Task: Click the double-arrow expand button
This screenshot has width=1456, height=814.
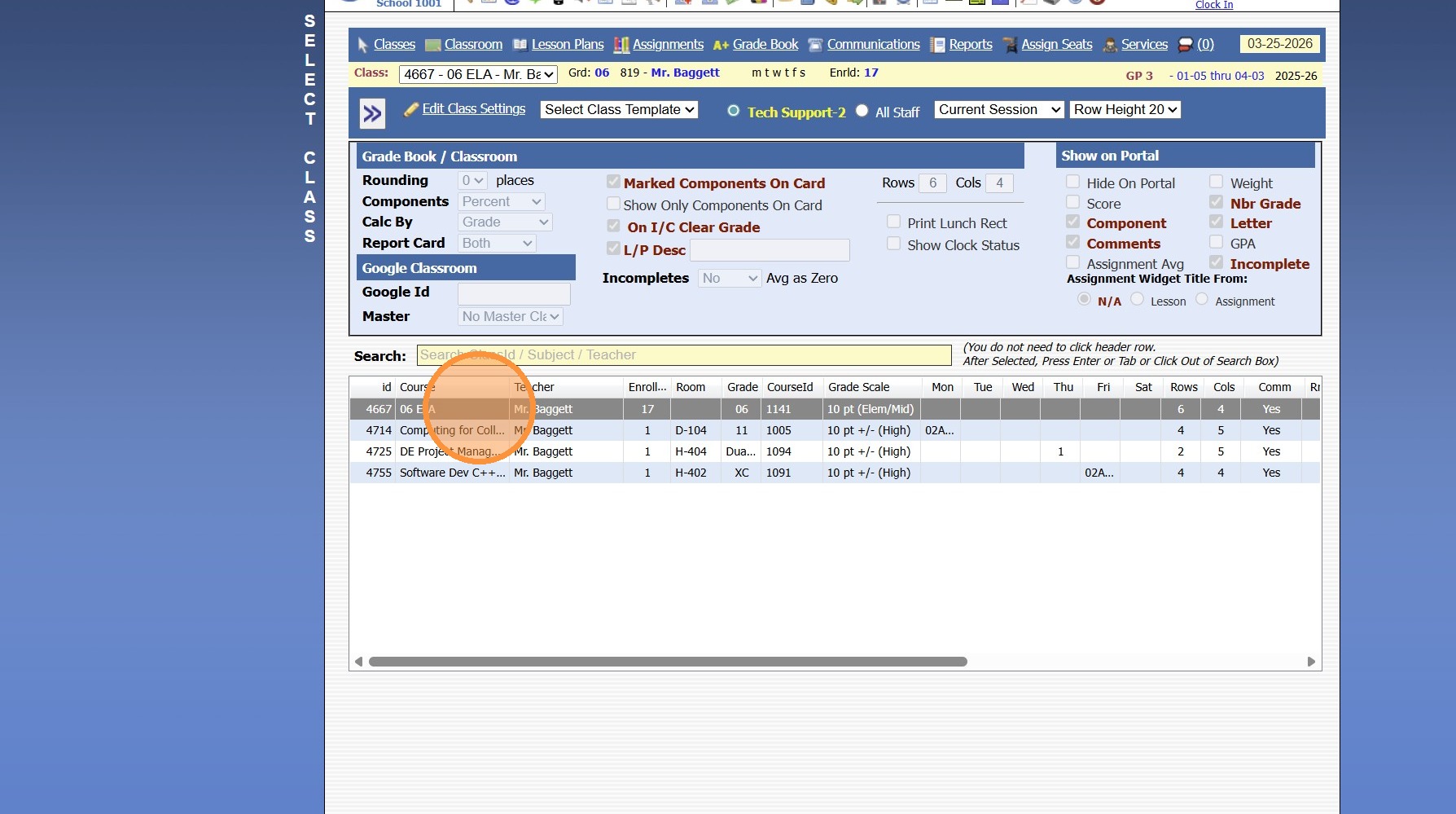Action: [x=373, y=113]
